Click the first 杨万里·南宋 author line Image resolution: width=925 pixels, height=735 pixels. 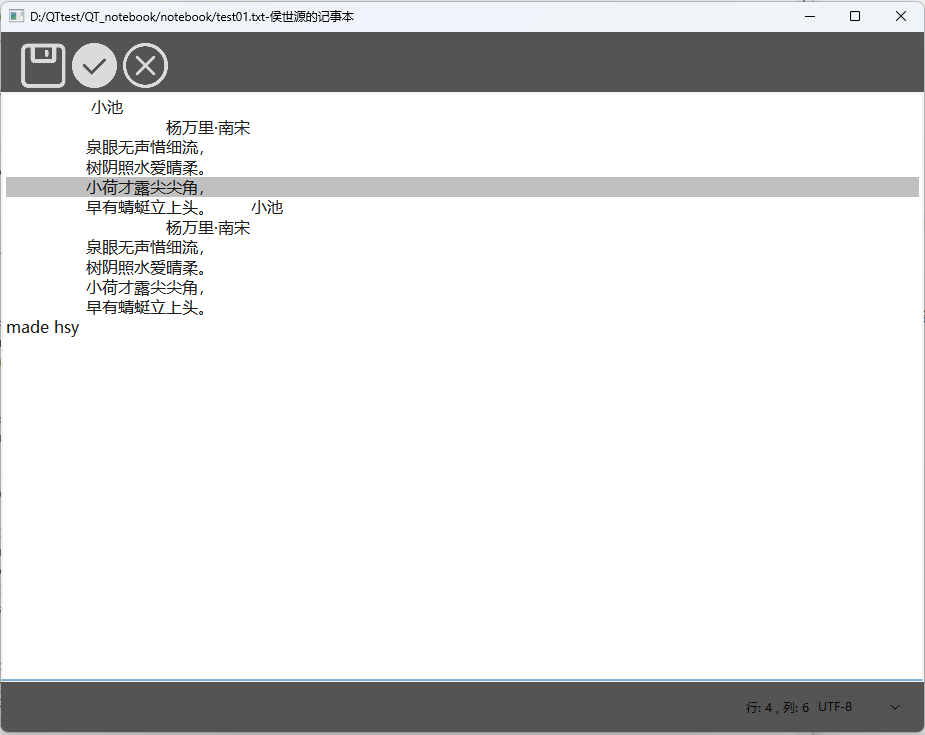[x=208, y=127]
